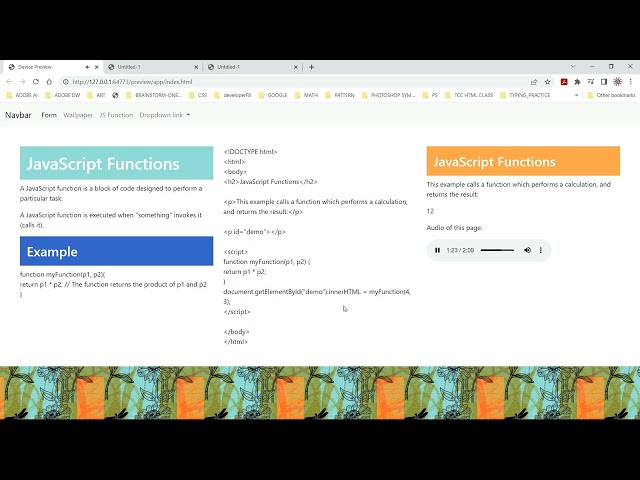The height and width of the screenshot is (480, 640).
Task: Show the hidden bookmarks overflow
Action: (x=576, y=95)
